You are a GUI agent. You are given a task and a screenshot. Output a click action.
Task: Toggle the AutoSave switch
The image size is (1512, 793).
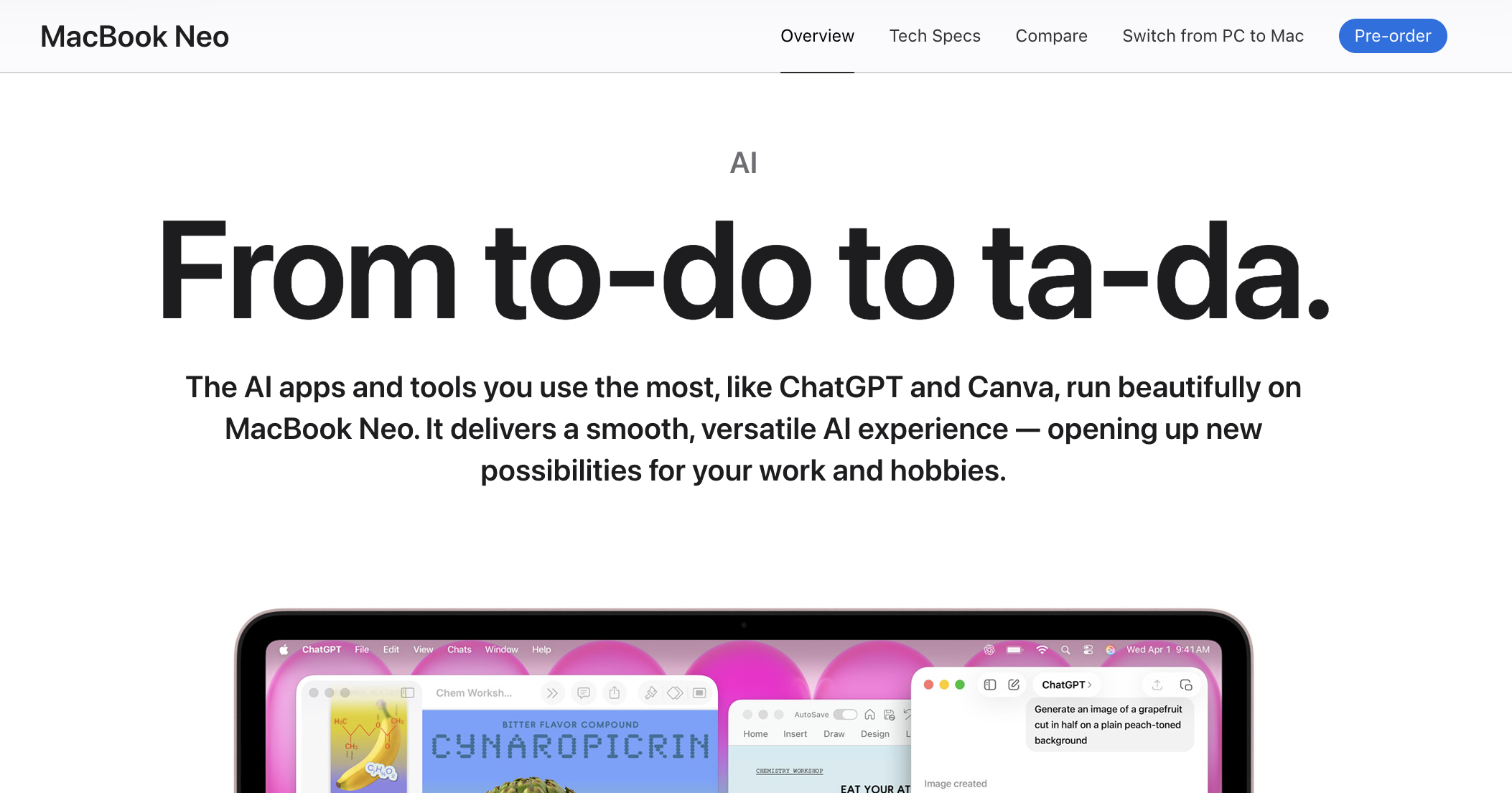tap(845, 714)
